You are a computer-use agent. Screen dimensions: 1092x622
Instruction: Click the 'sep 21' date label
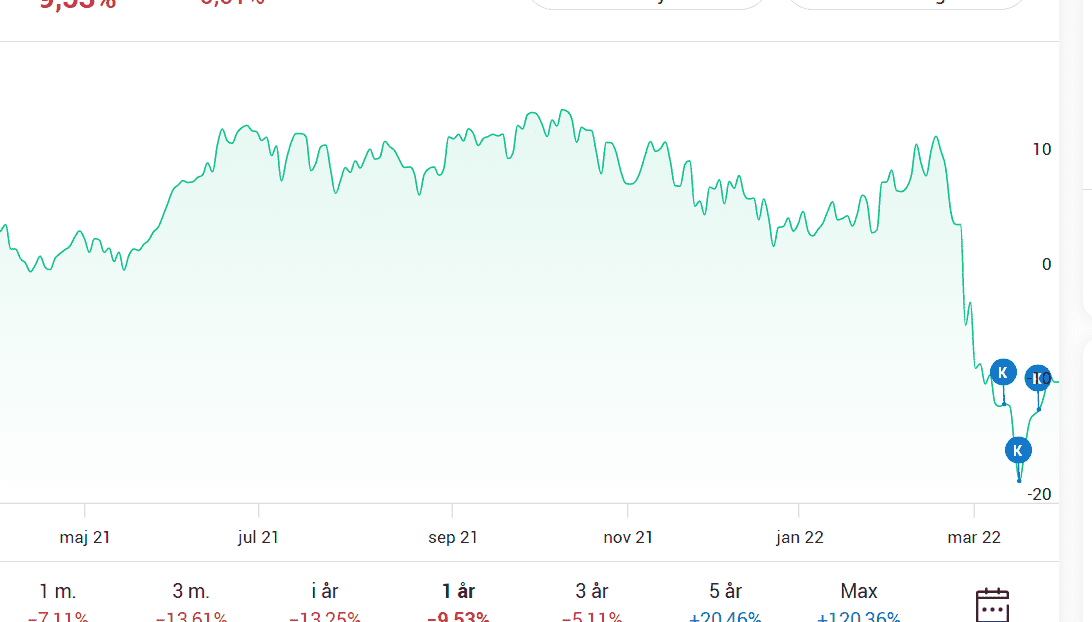click(453, 538)
